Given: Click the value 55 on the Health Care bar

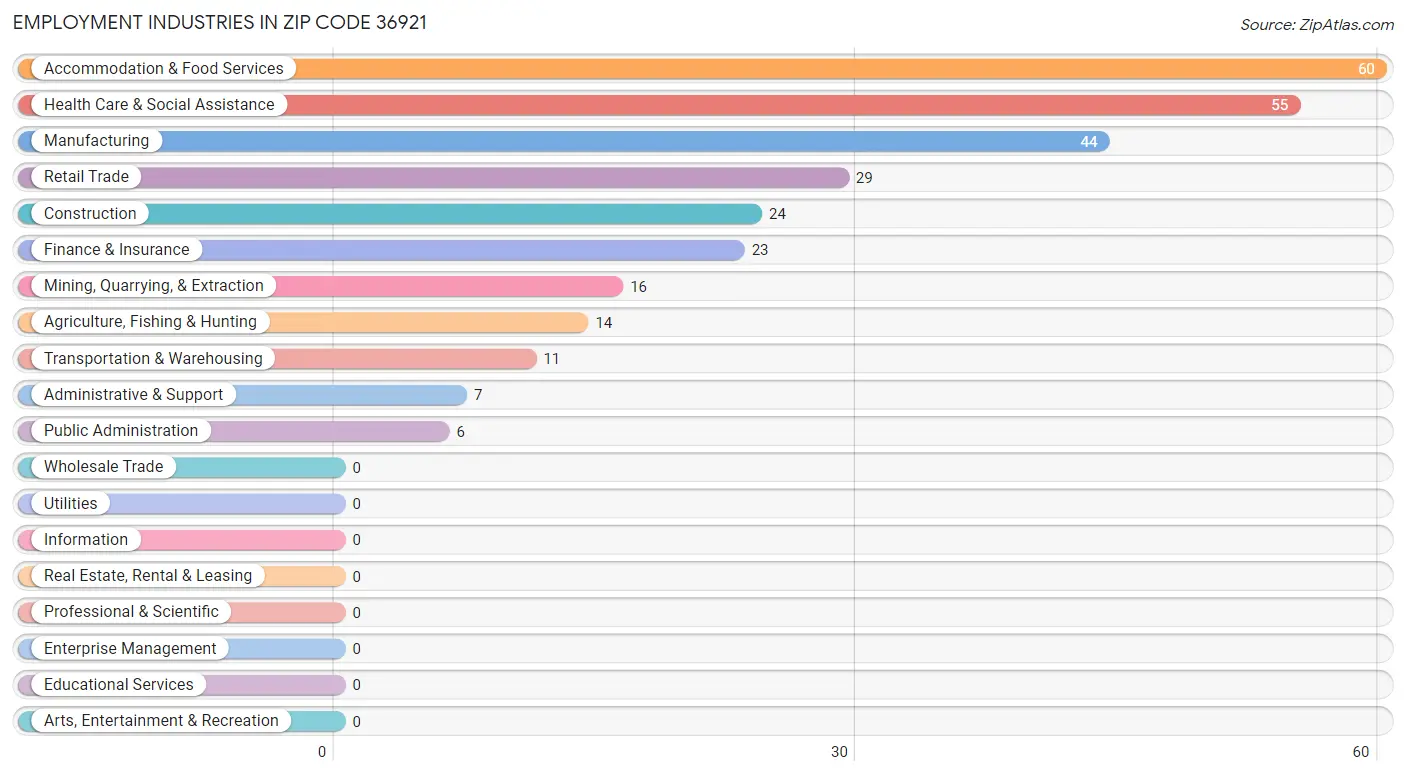Looking at the screenshot, I should coord(1280,105).
